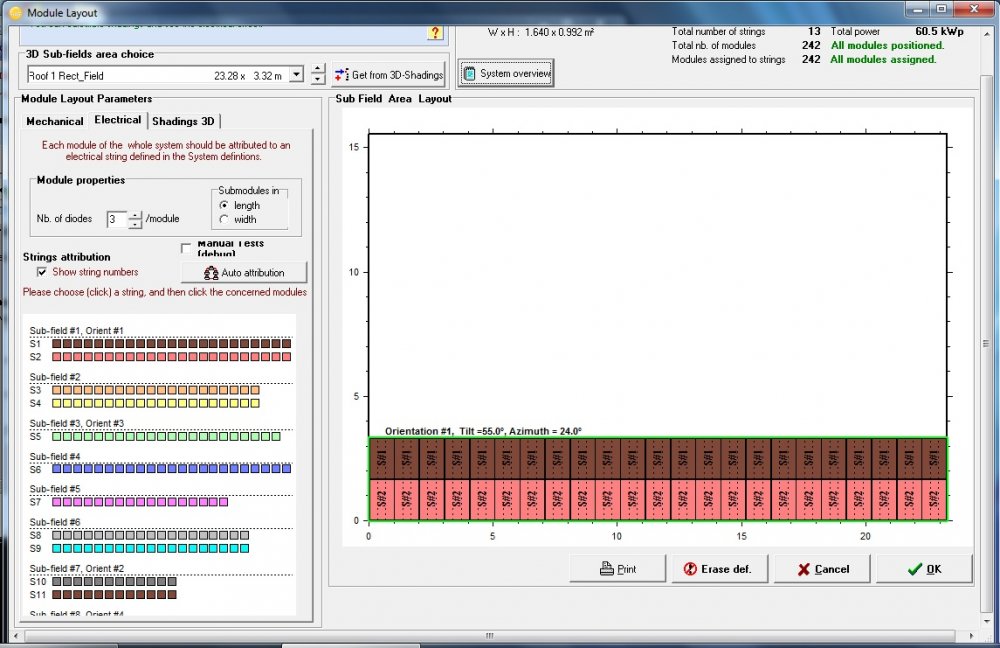Image resolution: width=1000 pixels, height=648 pixels.
Task: Open System overview
Action: tap(505, 74)
